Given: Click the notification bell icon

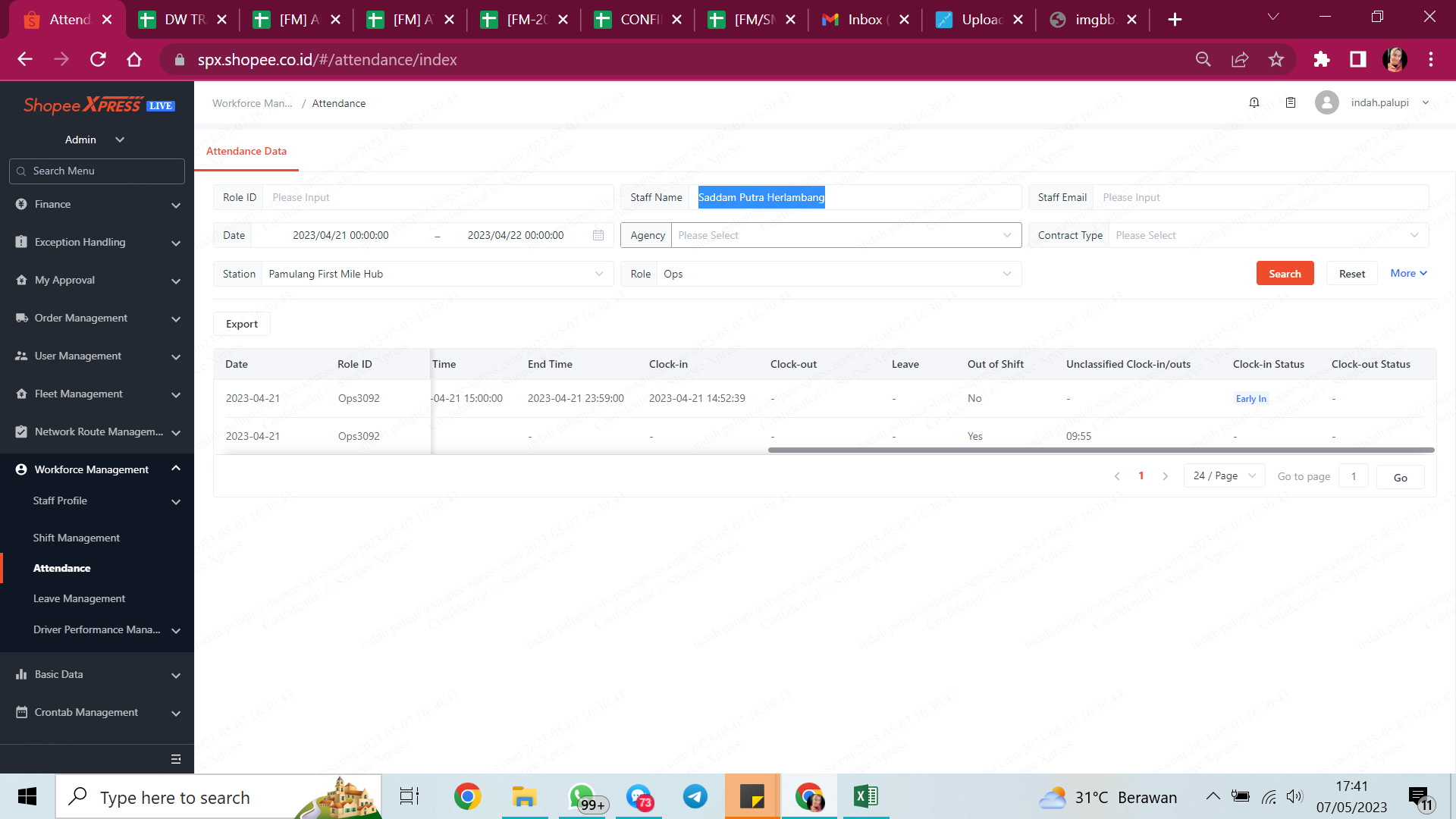Looking at the screenshot, I should (x=1254, y=102).
